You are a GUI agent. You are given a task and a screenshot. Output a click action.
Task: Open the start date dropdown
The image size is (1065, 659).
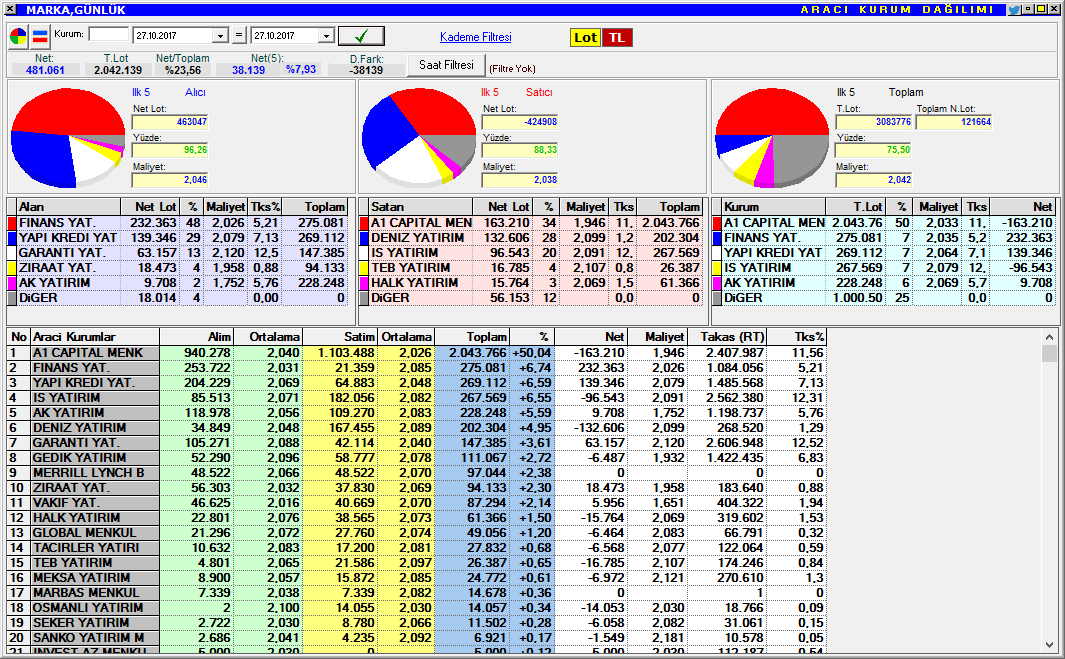click(x=220, y=36)
